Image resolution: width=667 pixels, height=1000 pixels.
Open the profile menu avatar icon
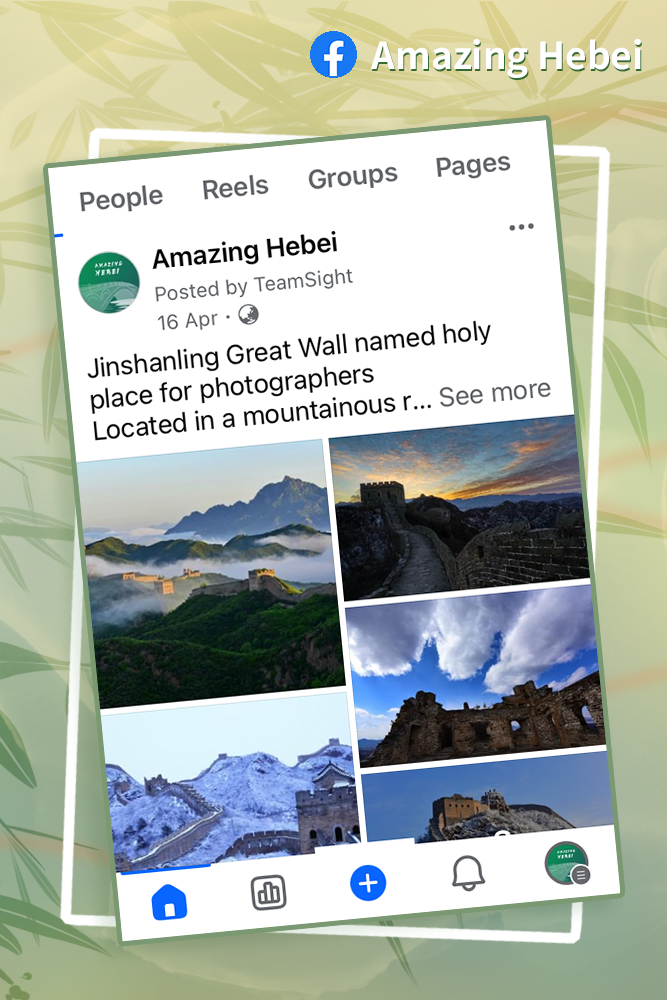[x=567, y=863]
